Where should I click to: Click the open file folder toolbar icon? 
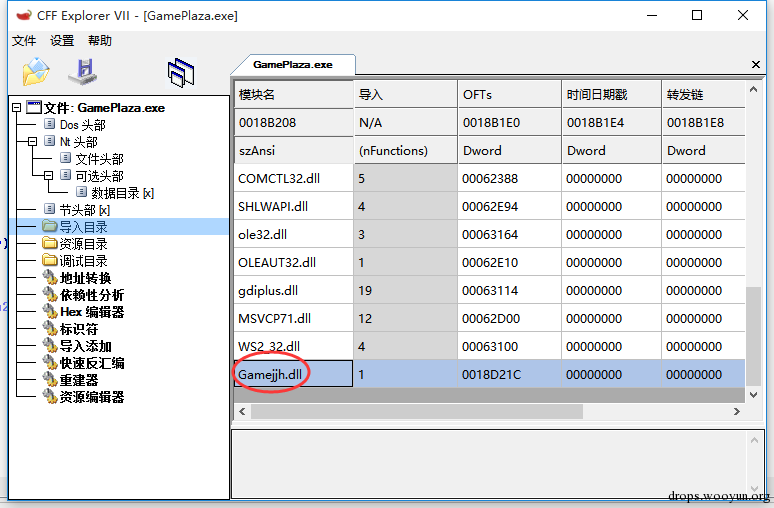pos(36,72)
